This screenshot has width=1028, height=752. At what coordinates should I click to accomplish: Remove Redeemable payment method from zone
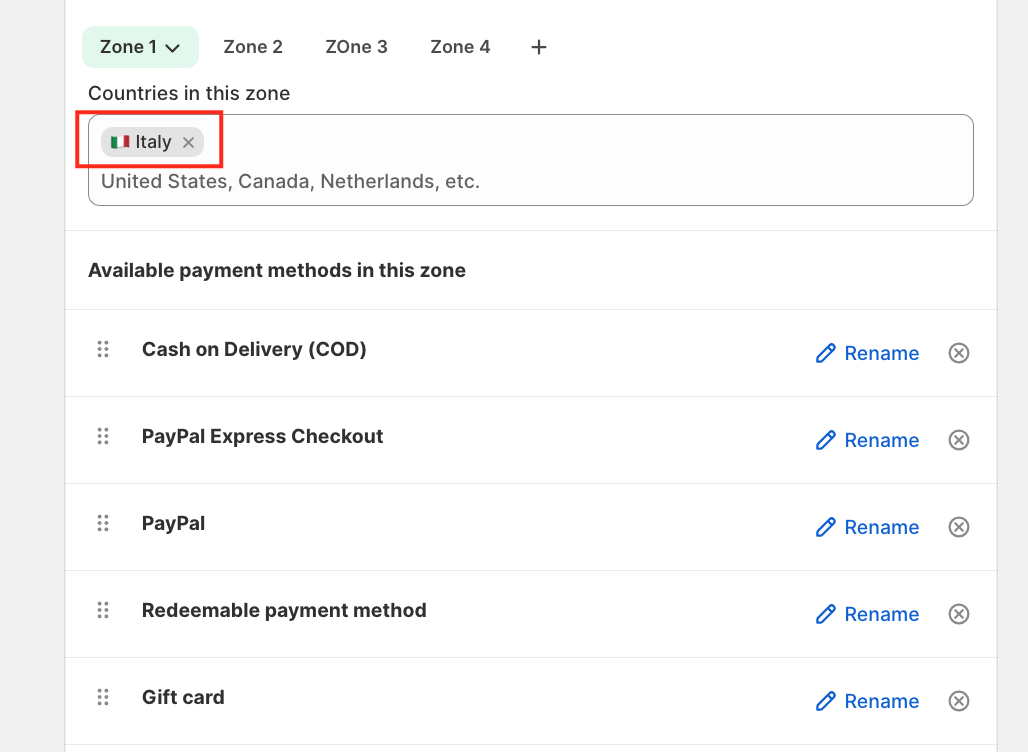(x=958, y=614)
